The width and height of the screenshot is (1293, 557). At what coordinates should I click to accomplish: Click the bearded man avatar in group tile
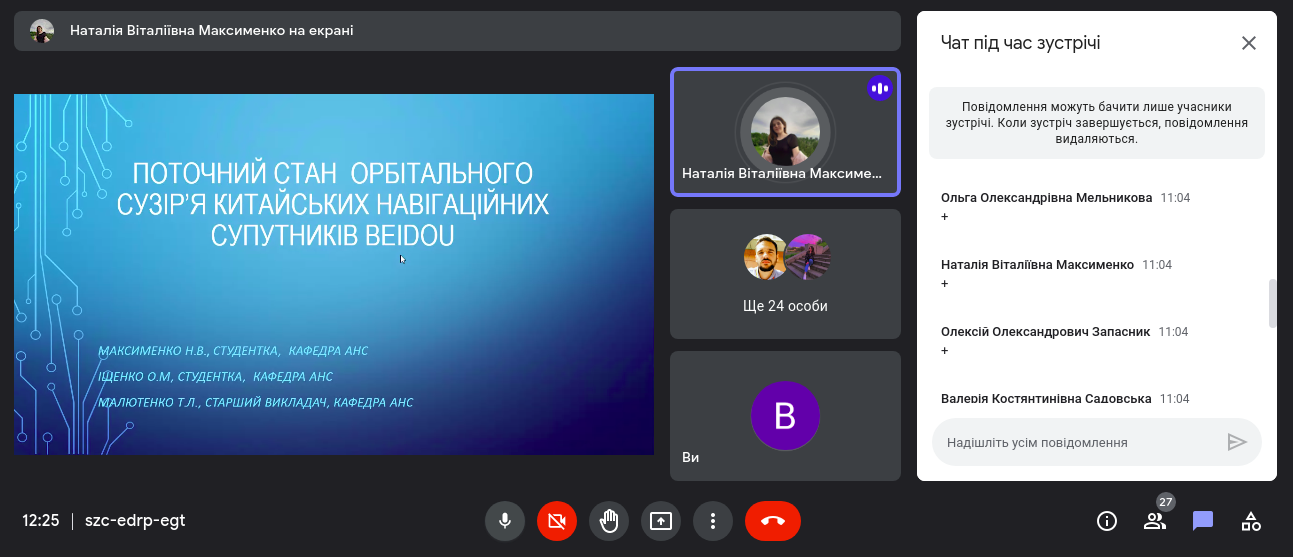(x=766, y=257)
